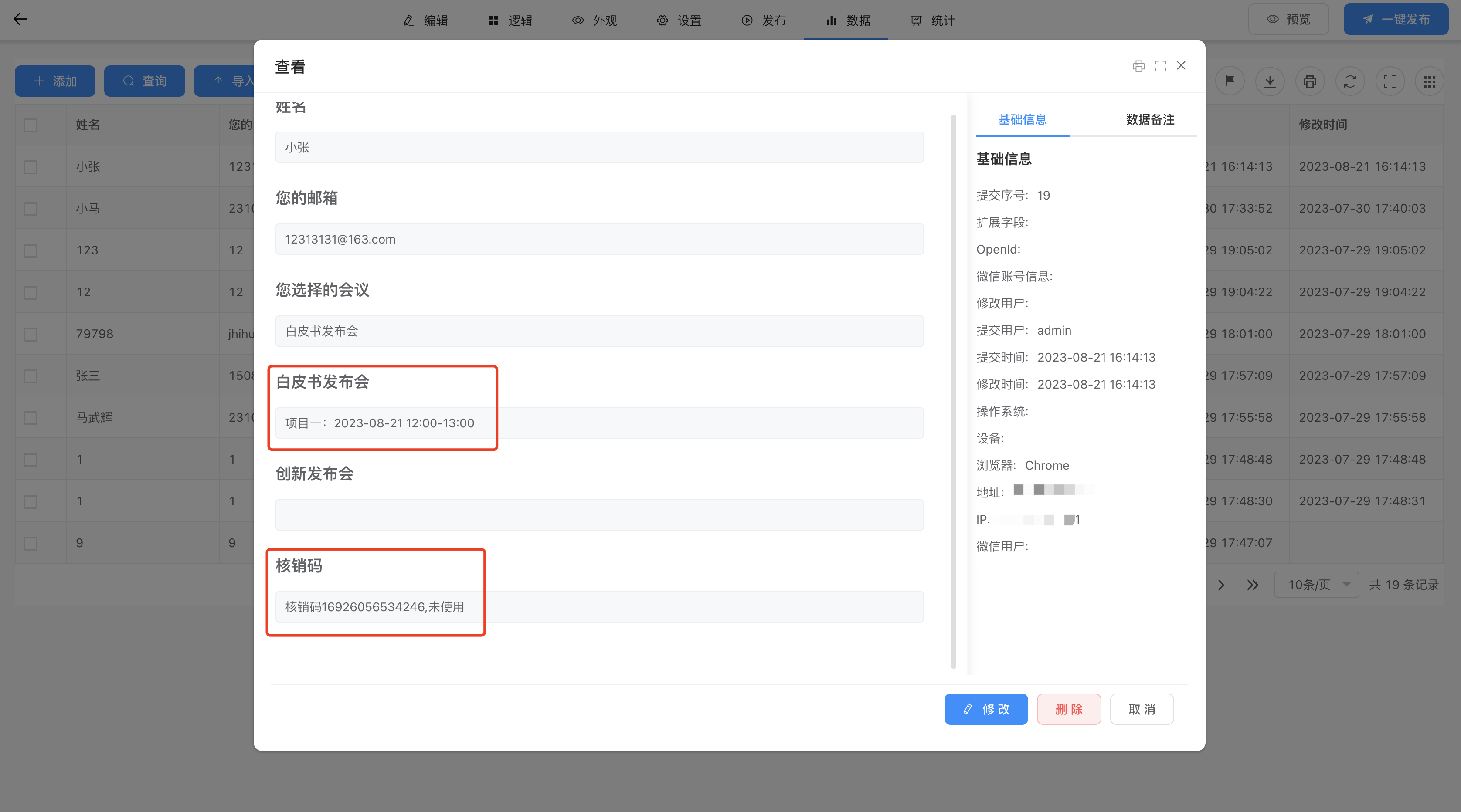Open the 10条/页 page size dropdown
The width and height of the screenshot is (1461, 812).
coord(1316,585)
